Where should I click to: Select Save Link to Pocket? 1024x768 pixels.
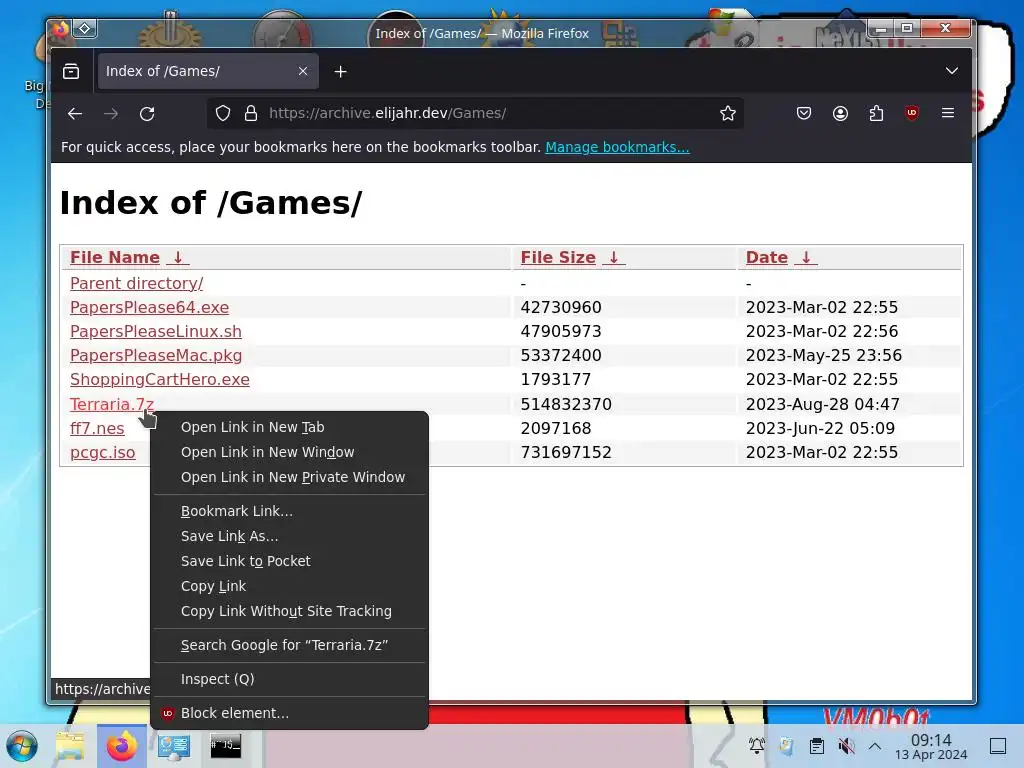289,561
